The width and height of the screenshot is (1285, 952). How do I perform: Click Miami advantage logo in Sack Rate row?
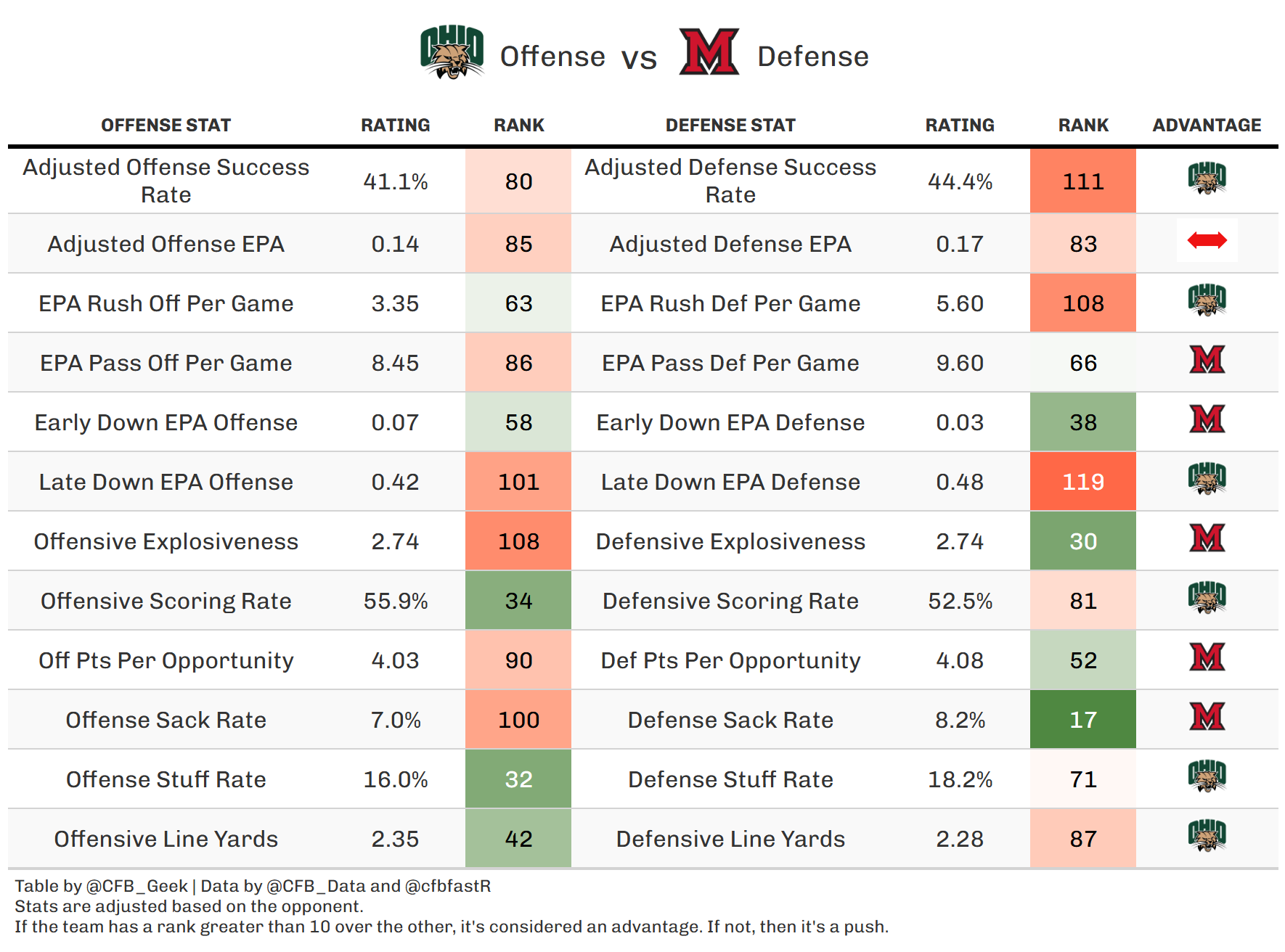click(1207, 717)
